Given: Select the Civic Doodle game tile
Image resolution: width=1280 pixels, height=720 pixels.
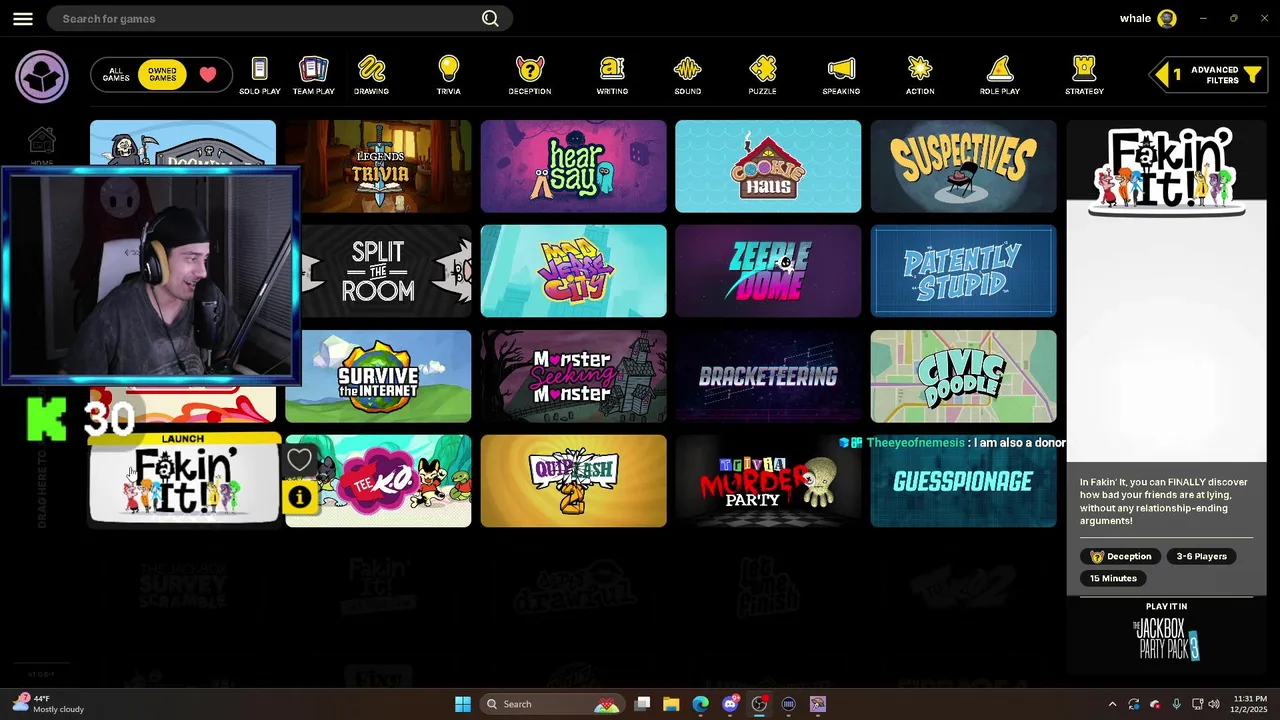Looking at the screenshot, I should tap(963, 376).
